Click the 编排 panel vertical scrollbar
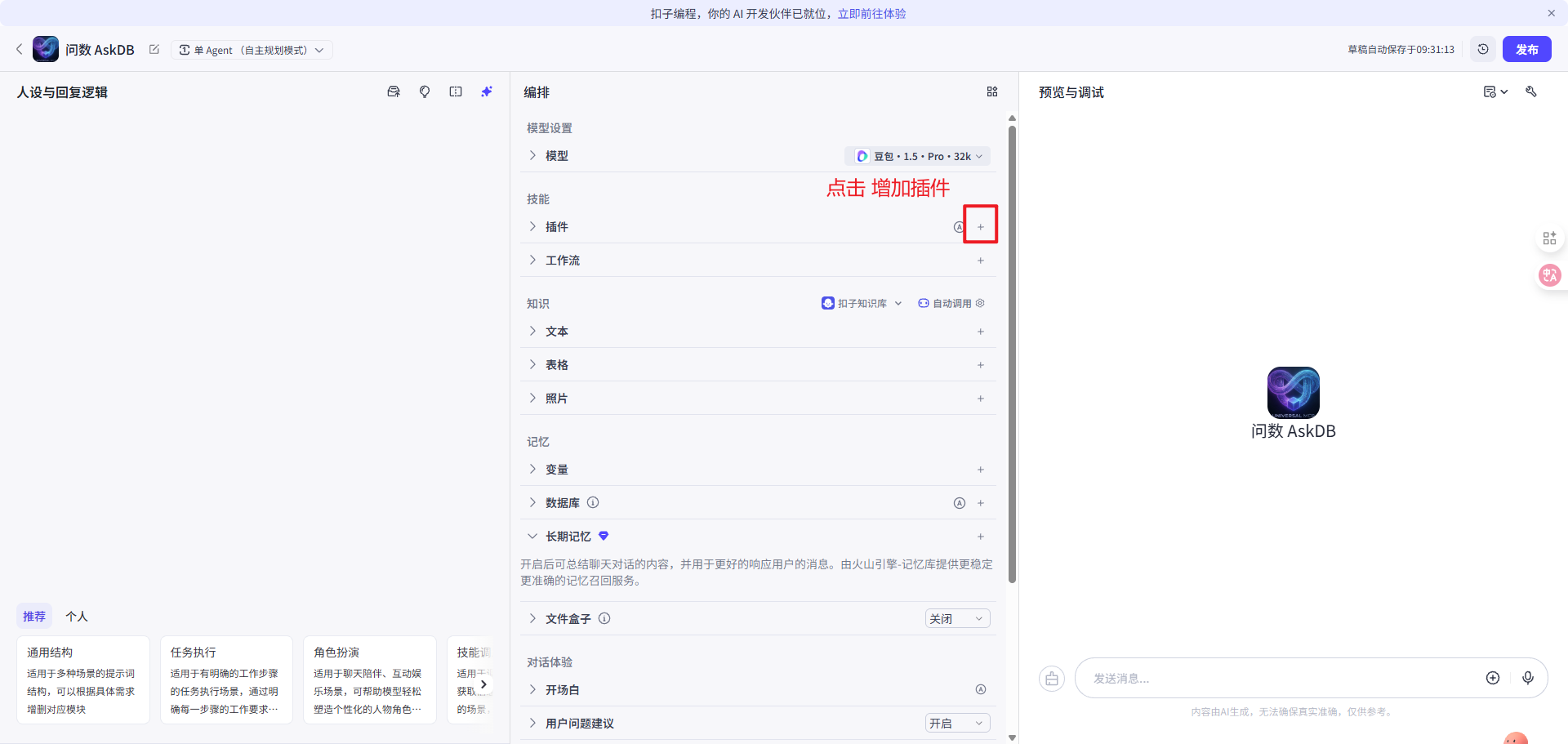 click(x=1013, y=354)
